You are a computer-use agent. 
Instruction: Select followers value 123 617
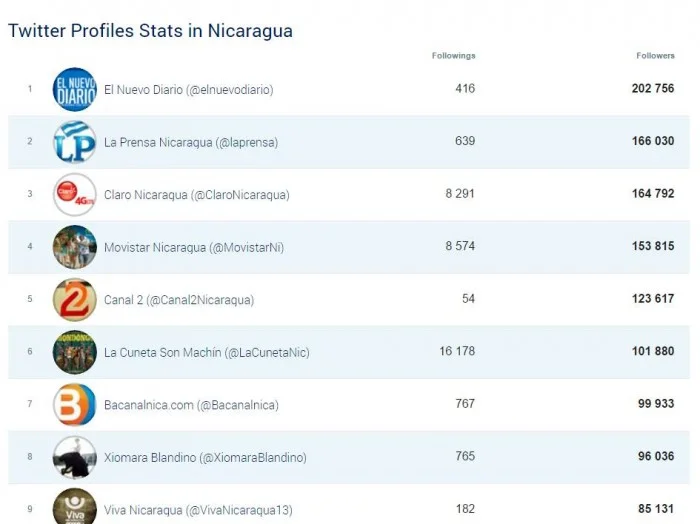point(653,299)
